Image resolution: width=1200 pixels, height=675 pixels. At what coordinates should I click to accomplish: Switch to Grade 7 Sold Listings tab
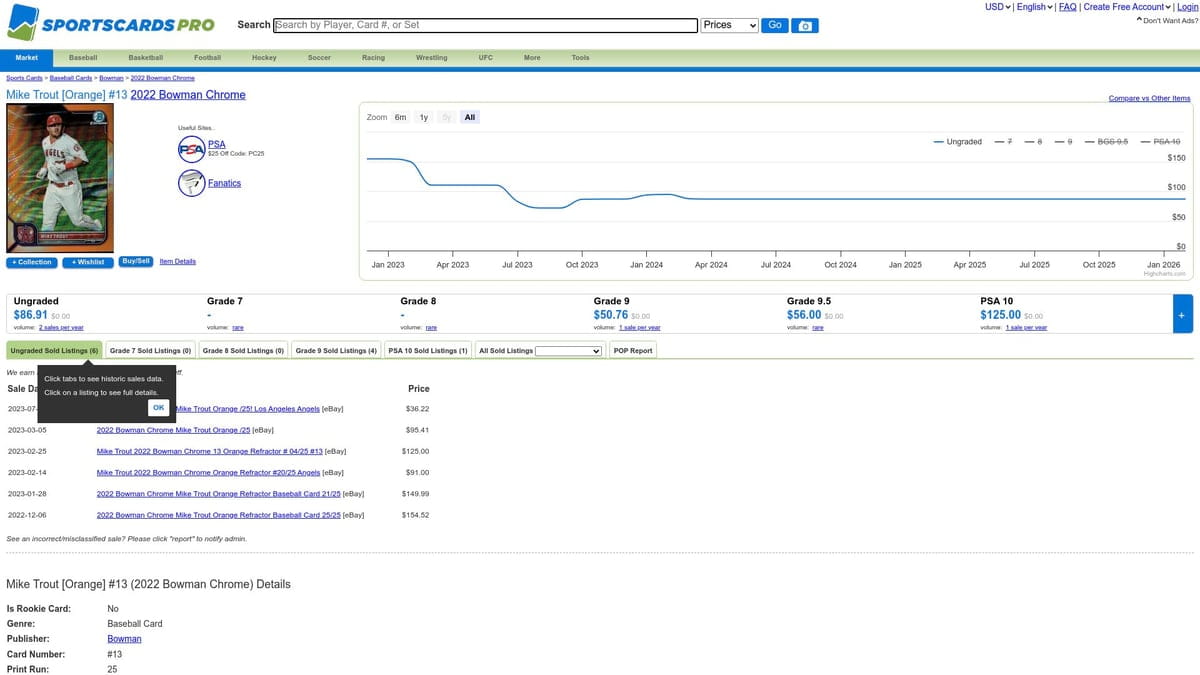tap(150, 351)
